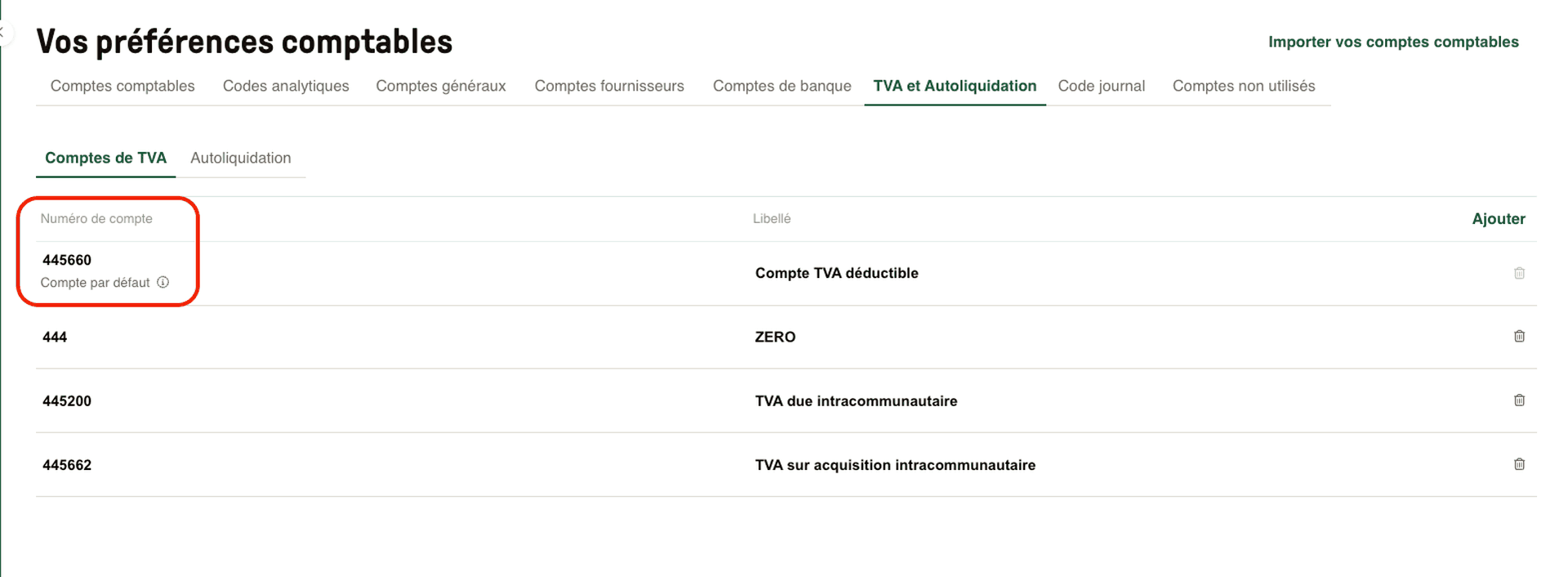1568x577 pixels.
Task: Click Ajouter to add a TVA account
Action: coord(1499,218)
